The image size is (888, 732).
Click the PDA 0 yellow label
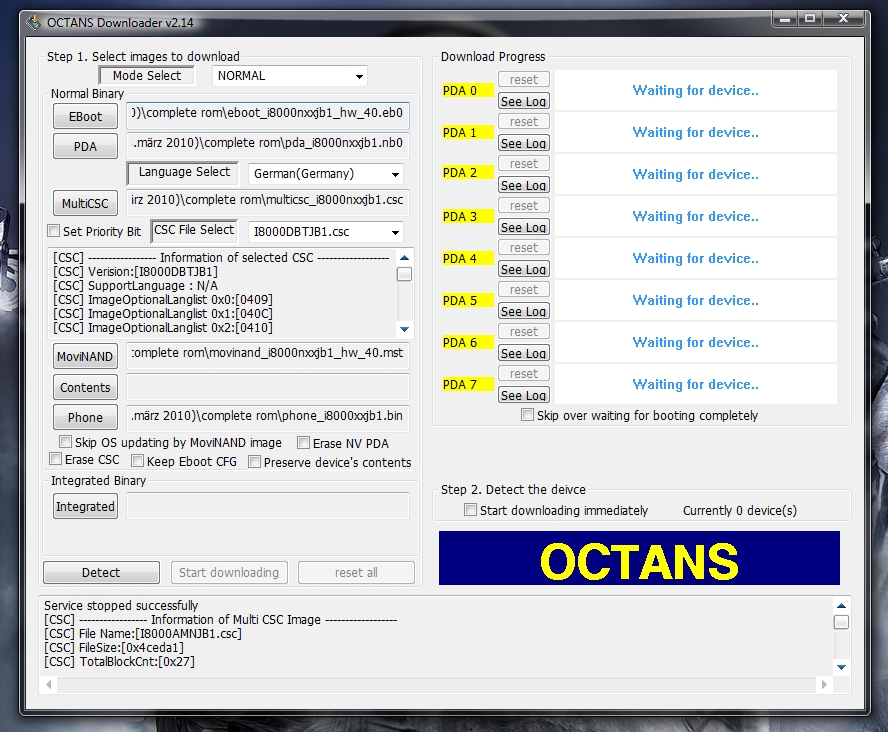coord(467,91)
